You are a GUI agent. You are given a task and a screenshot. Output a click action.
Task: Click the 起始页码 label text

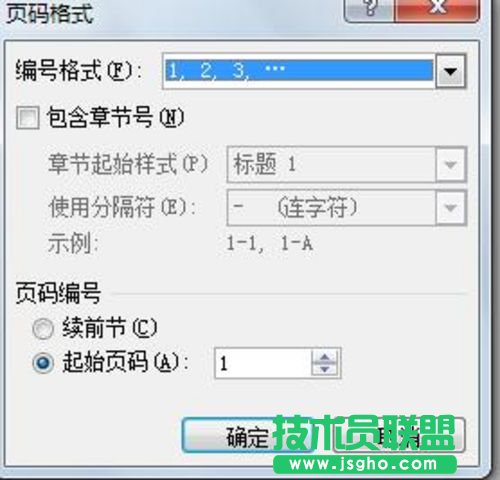125,362
